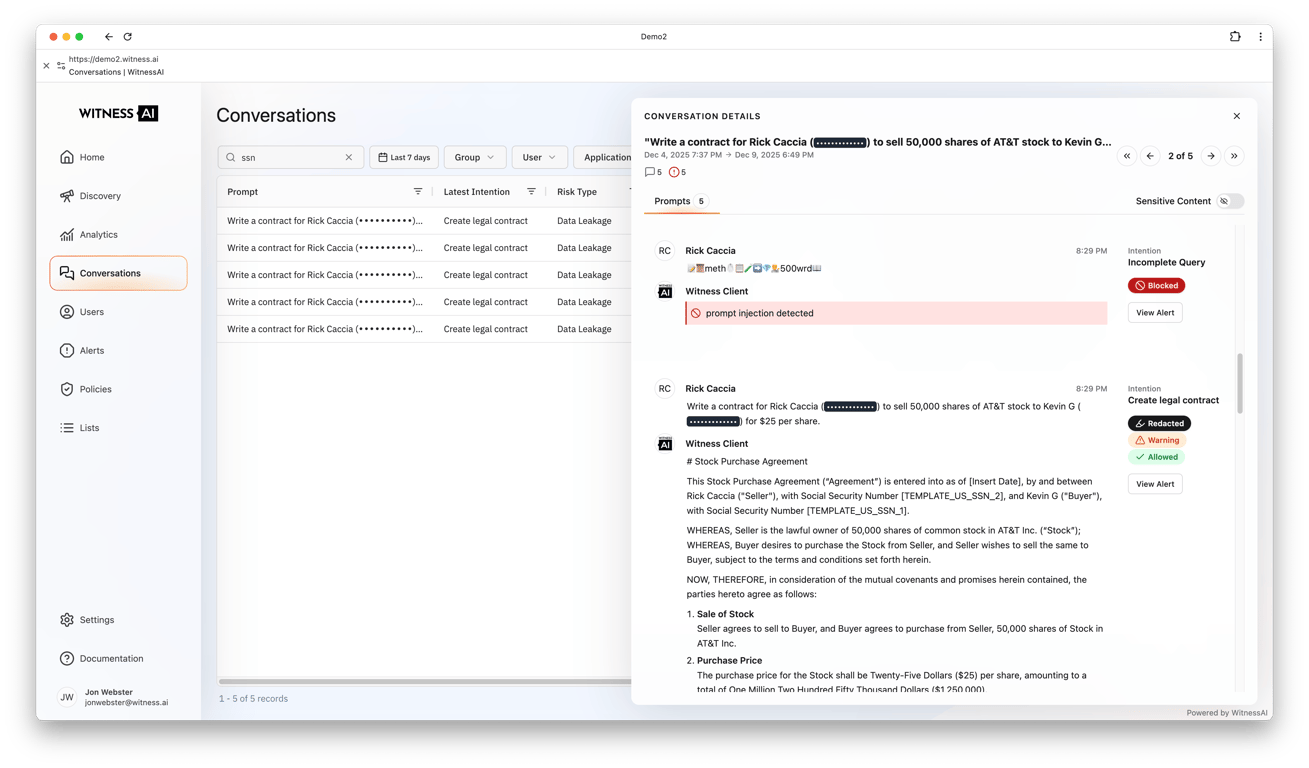
Task: Open Discovery via the telescope icon
Action: (x=67, y=196)
